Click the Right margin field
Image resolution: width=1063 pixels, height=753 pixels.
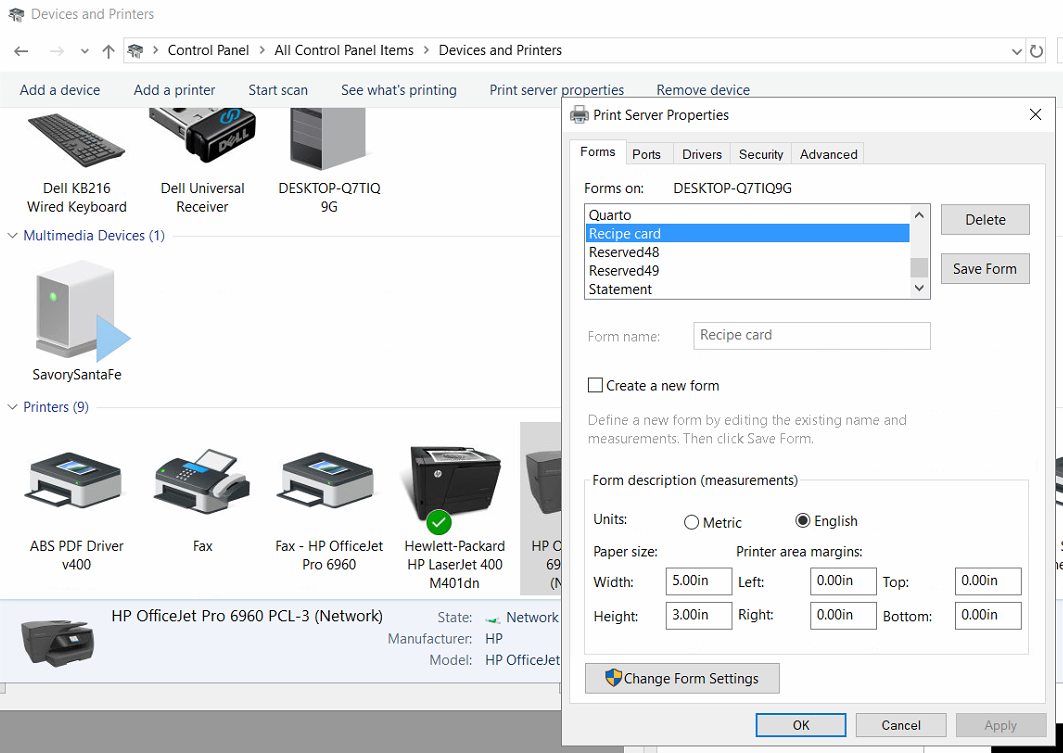click(x=843, y=615)
